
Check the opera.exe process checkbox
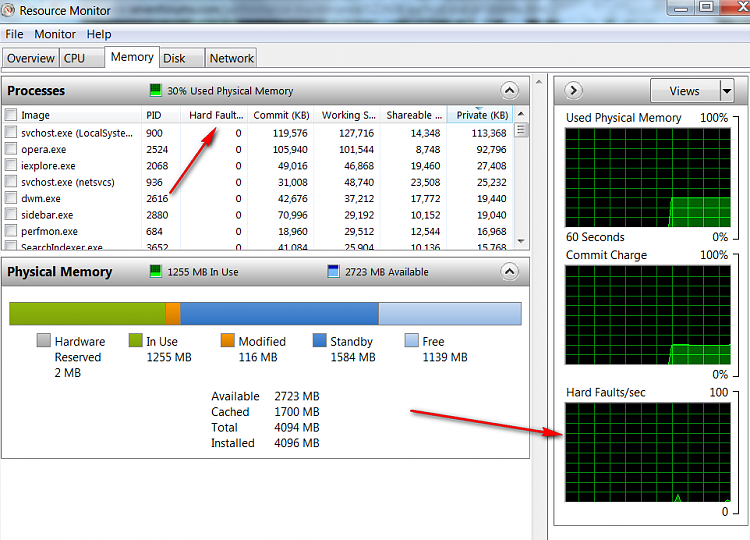[x=11, y=149]
